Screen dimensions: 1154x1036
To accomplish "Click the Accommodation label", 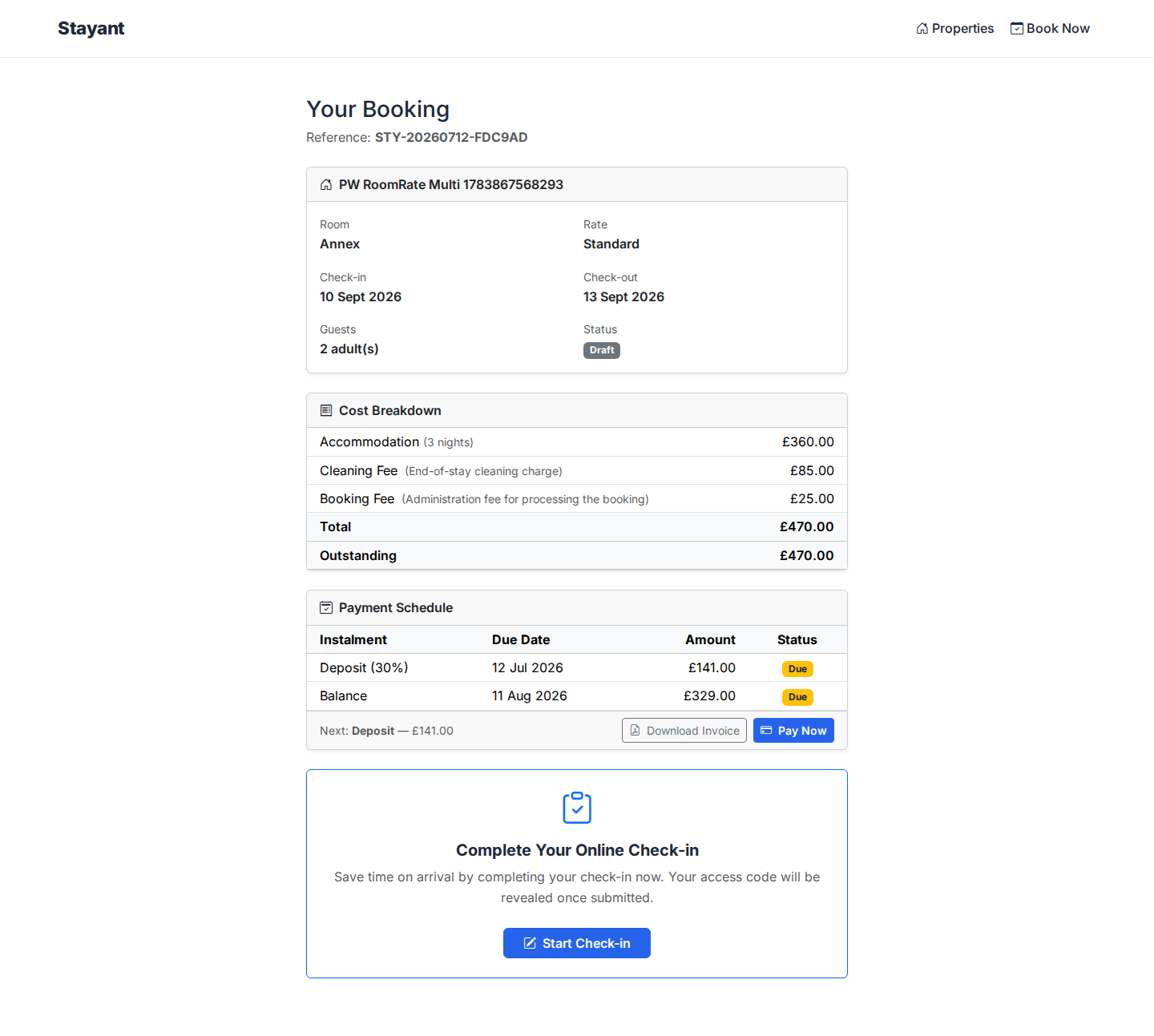I will click(x=369, y=441).
